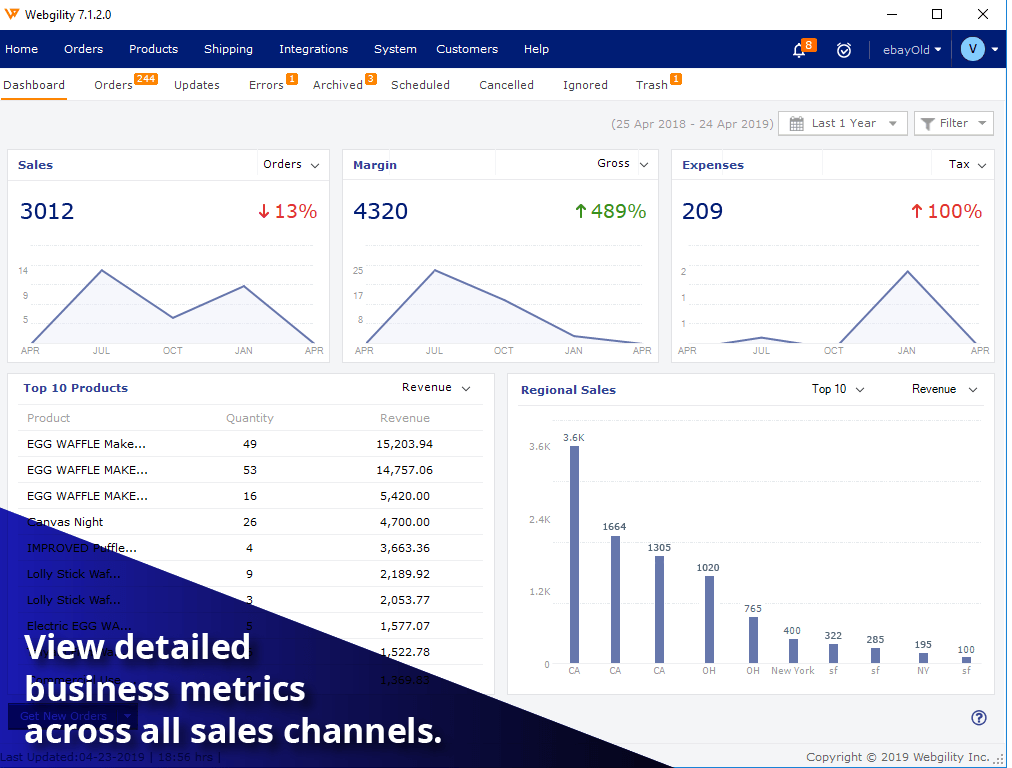The width and height of the screenshot is (1012, 768).
Task: Open the Products menu
Action: click(153, 49)
